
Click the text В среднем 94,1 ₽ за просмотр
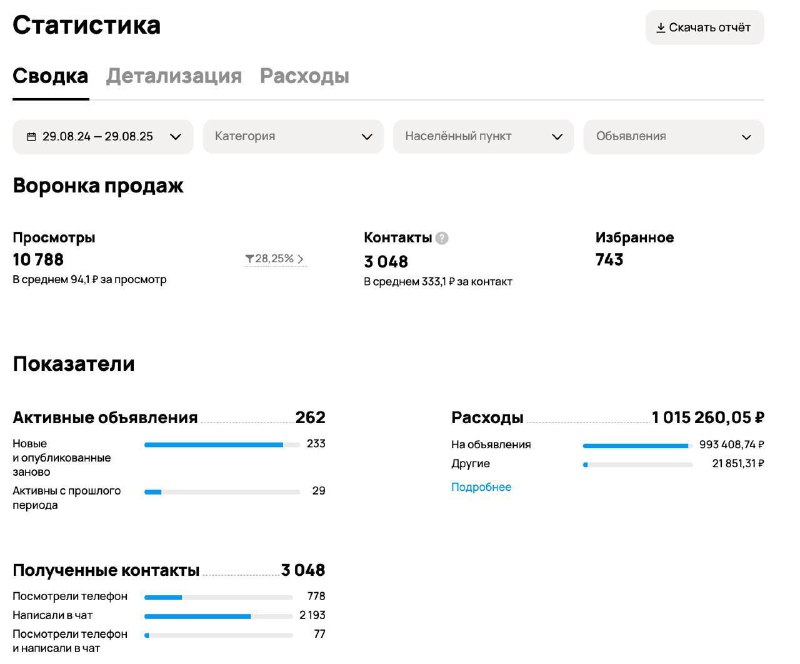click(x=90, y=280)
